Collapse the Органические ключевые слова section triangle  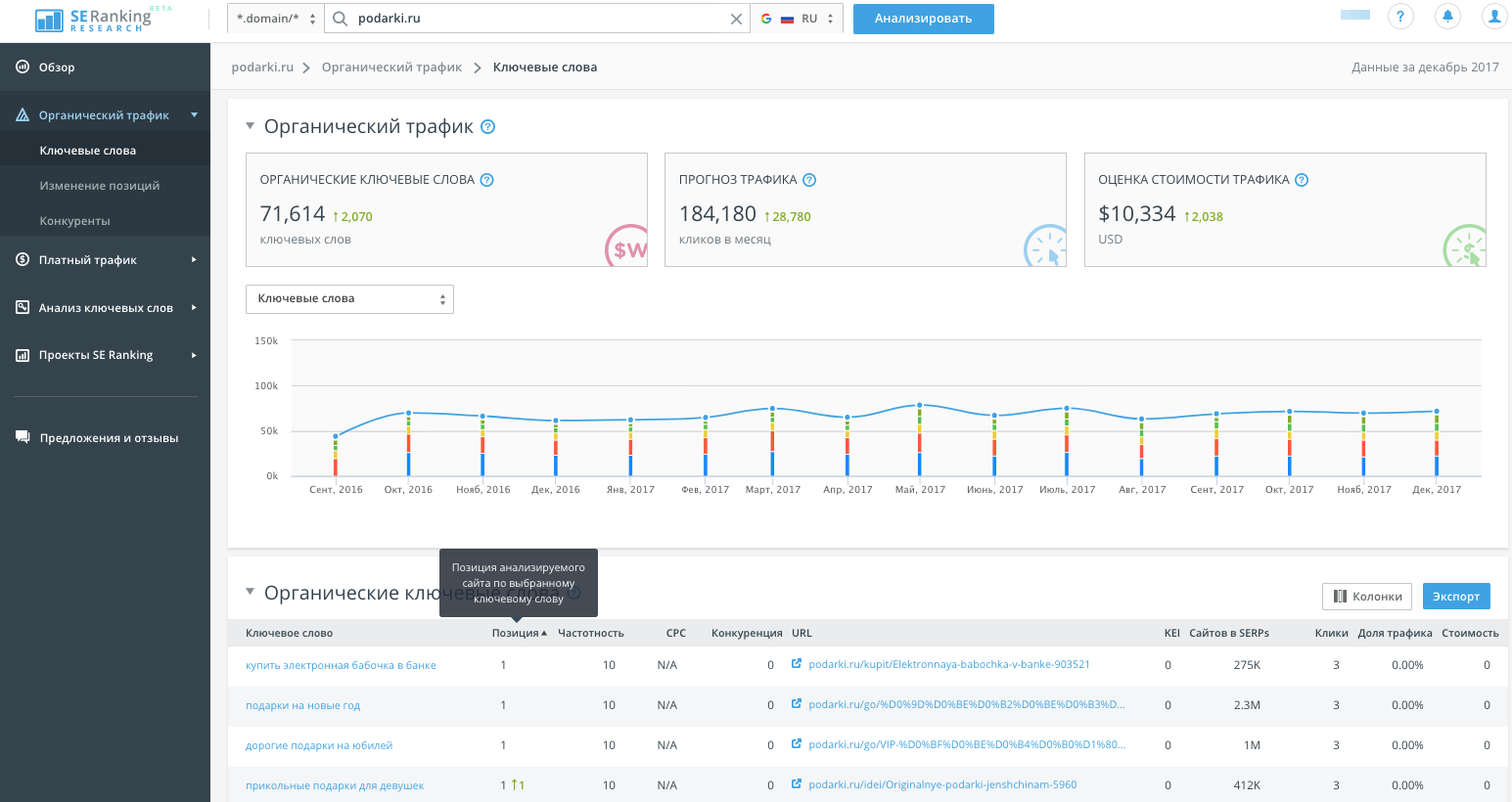(251, 592)
